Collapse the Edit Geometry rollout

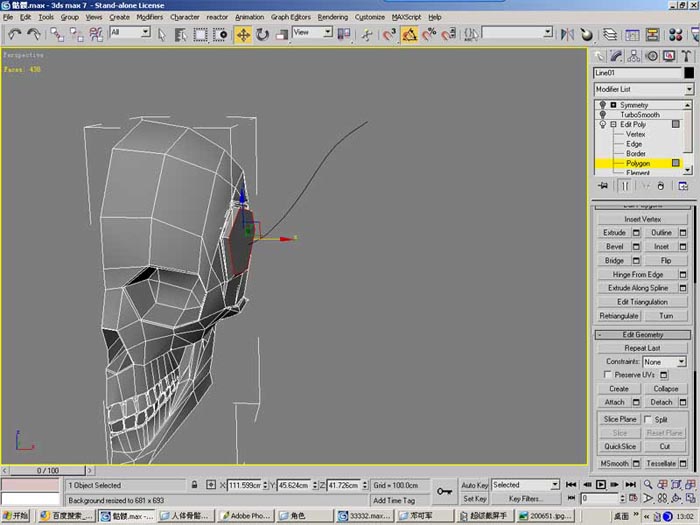tap(642, 335)
